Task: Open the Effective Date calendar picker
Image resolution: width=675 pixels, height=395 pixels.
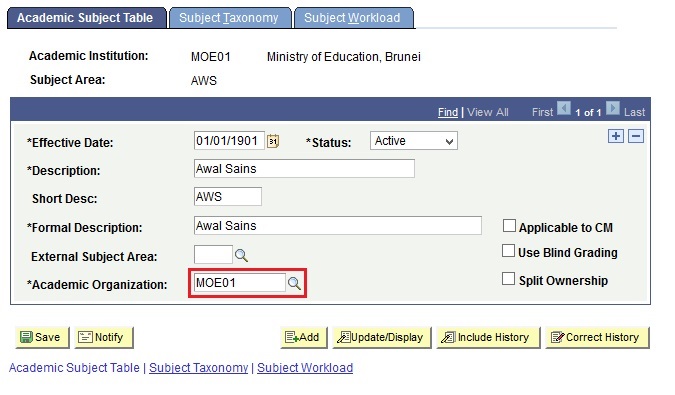Action: coord(273,141)
